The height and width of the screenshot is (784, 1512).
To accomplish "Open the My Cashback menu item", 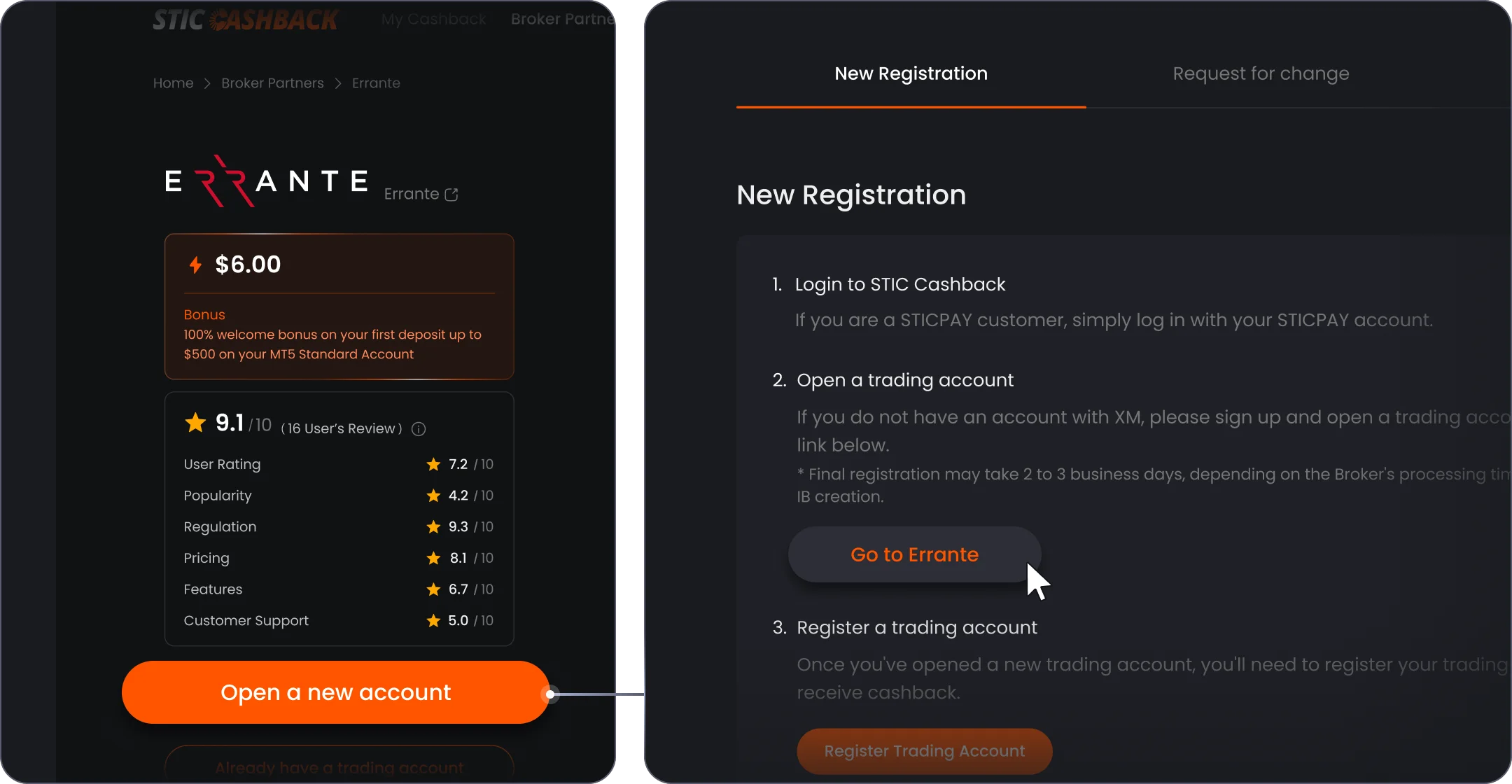I will (x=434, y=19).
